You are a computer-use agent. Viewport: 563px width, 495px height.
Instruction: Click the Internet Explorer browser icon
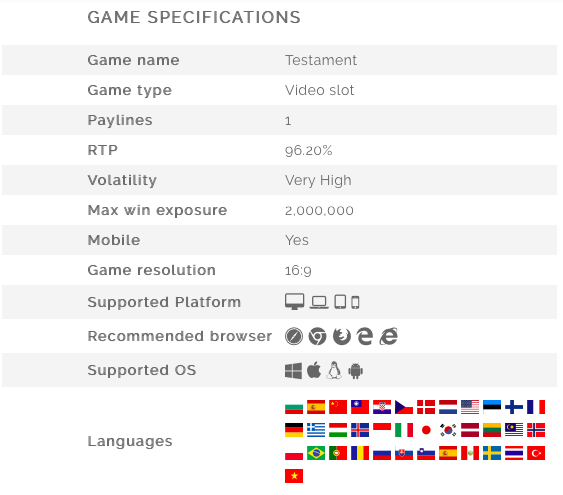click(x=388, y=336)
